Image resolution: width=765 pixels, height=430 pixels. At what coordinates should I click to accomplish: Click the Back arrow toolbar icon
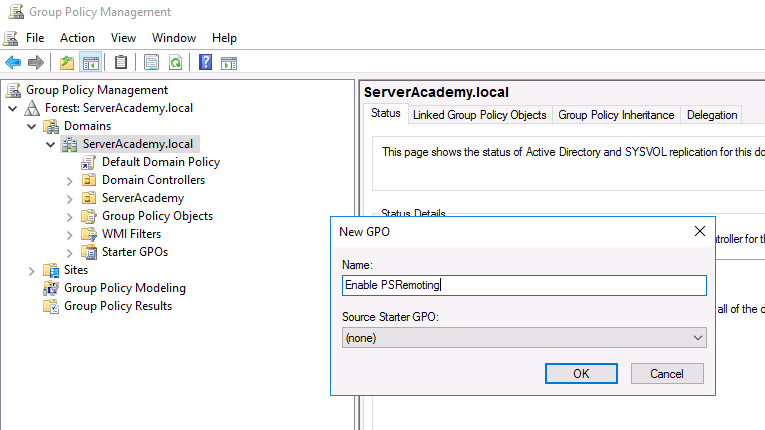click(x=13, y=62)
